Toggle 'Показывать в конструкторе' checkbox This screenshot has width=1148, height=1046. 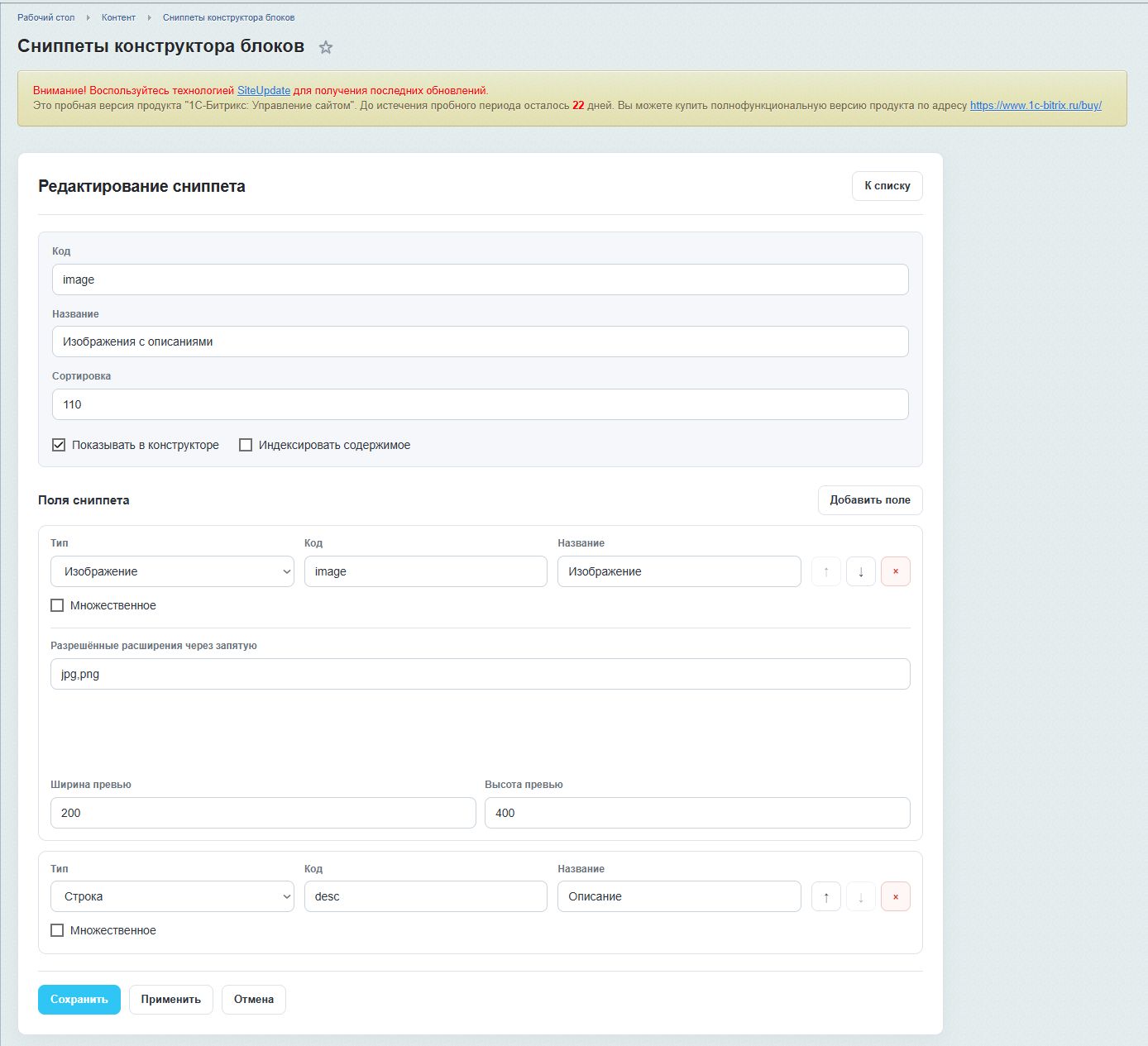click(59, 445)
